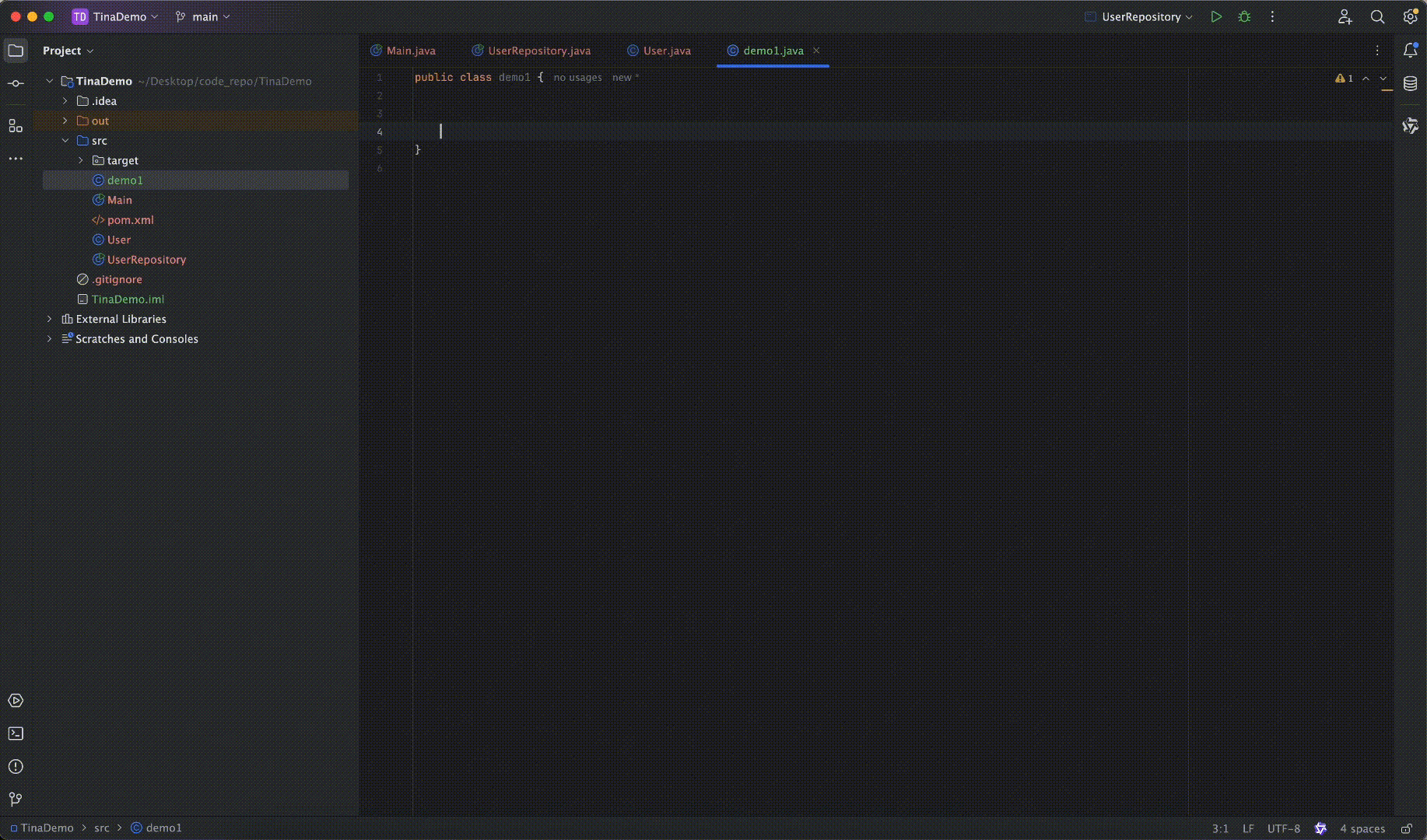Click the src breadcrumb in status bar
Image resolution: width=1427 pixels, height=840 pixels.
(101, 828)
